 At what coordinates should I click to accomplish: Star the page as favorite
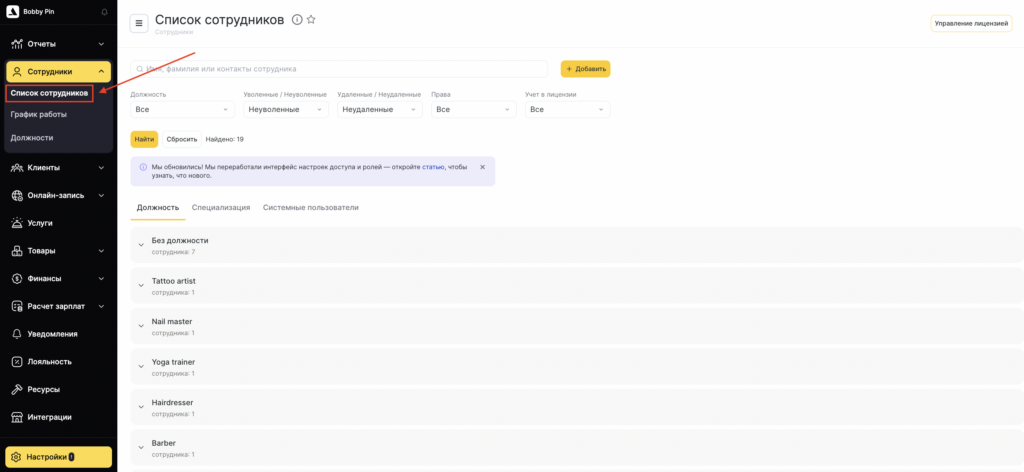coord(311,20)
